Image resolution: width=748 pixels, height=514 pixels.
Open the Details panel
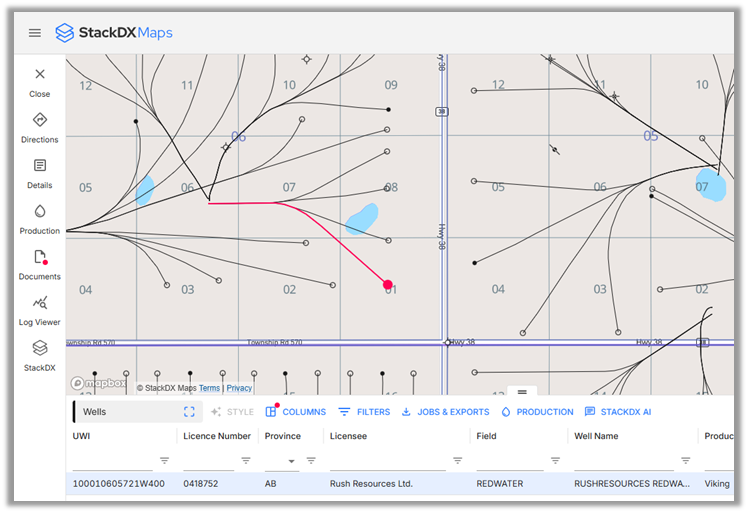coord(40,172)
